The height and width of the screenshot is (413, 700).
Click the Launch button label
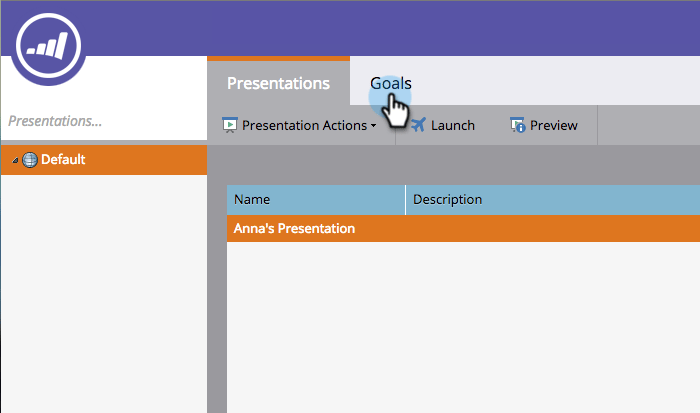[x=452, y=125]
